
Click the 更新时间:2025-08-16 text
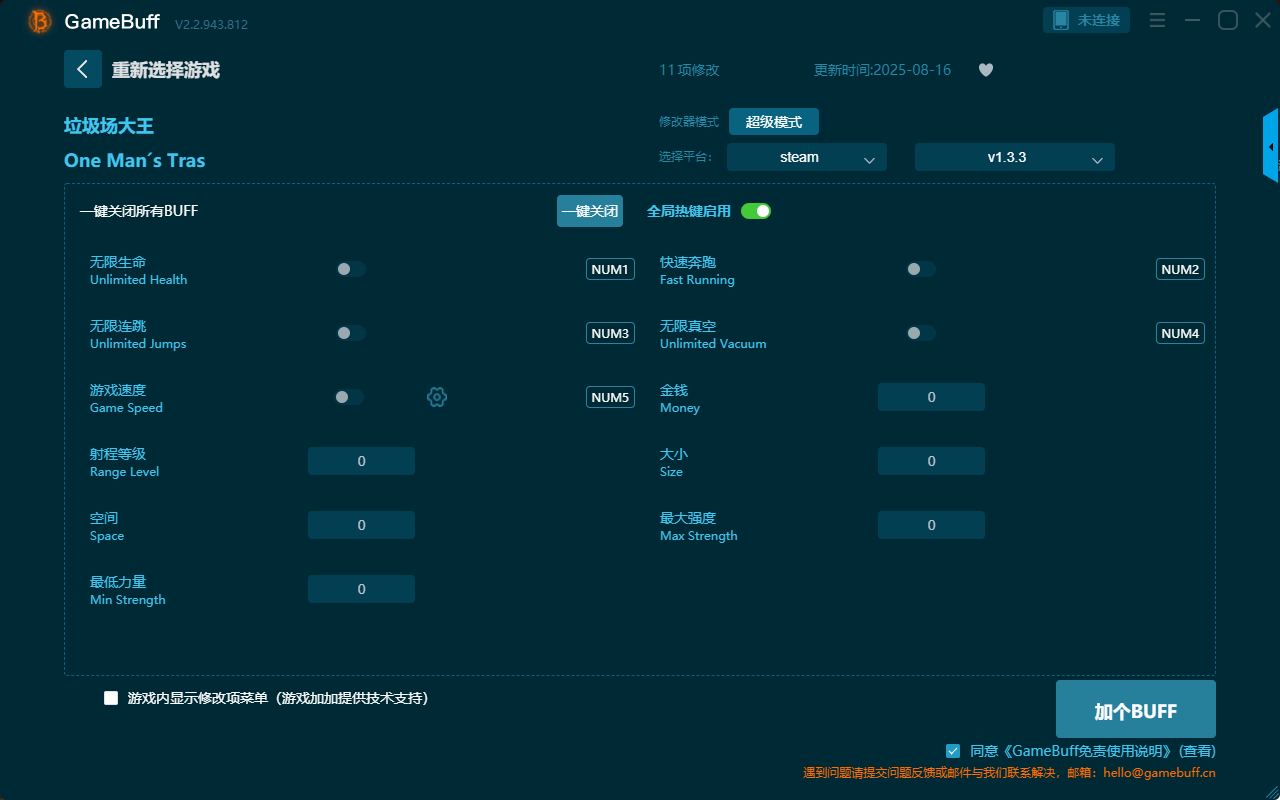[x=883, y=70]
